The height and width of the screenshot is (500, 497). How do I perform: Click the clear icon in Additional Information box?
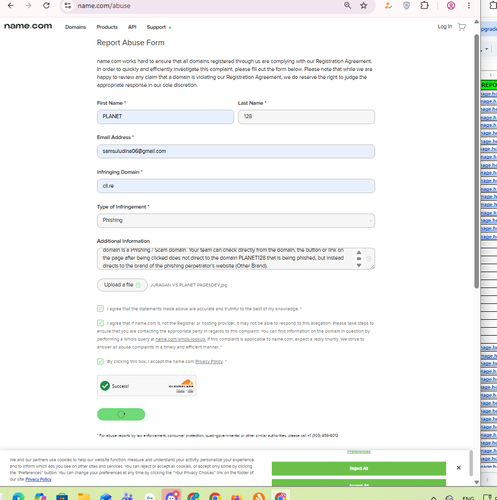(x=369, y=259)
